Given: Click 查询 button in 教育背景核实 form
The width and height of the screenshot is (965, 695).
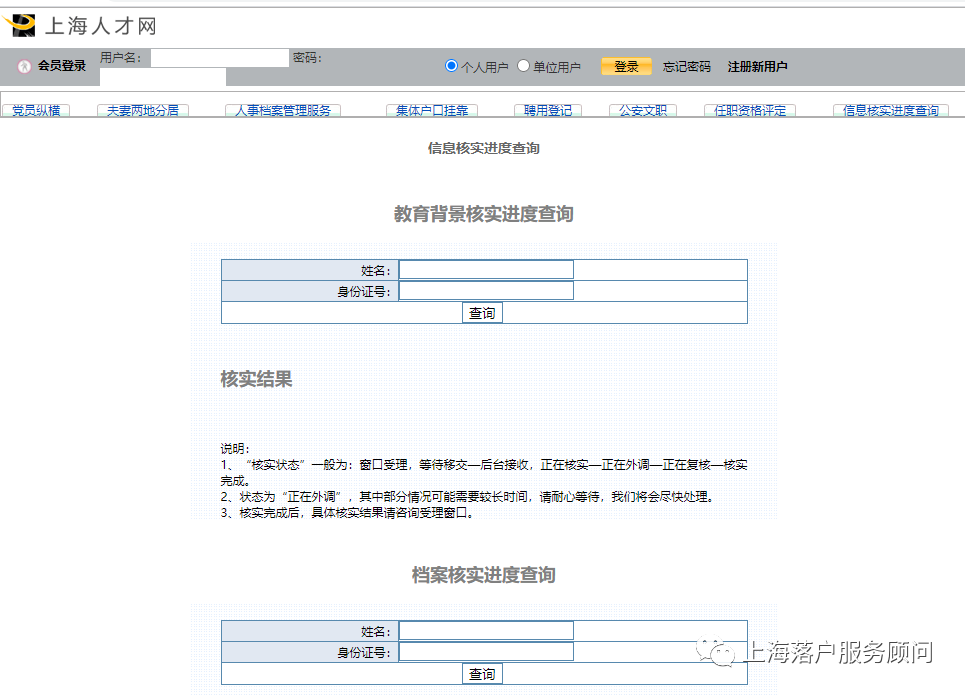Looking at the screenshot, I should (482, 313).
